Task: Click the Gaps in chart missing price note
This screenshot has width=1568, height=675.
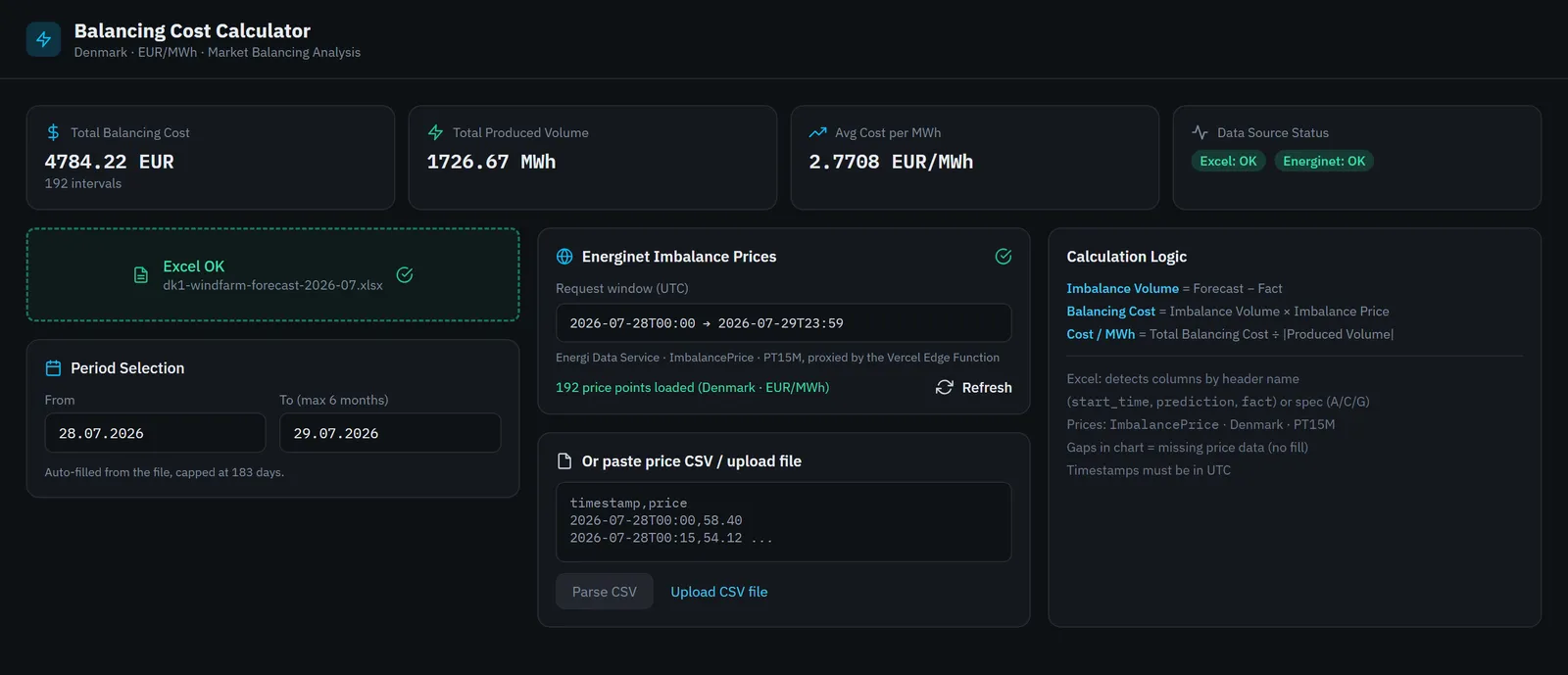Action: (x=1187, y=448)
